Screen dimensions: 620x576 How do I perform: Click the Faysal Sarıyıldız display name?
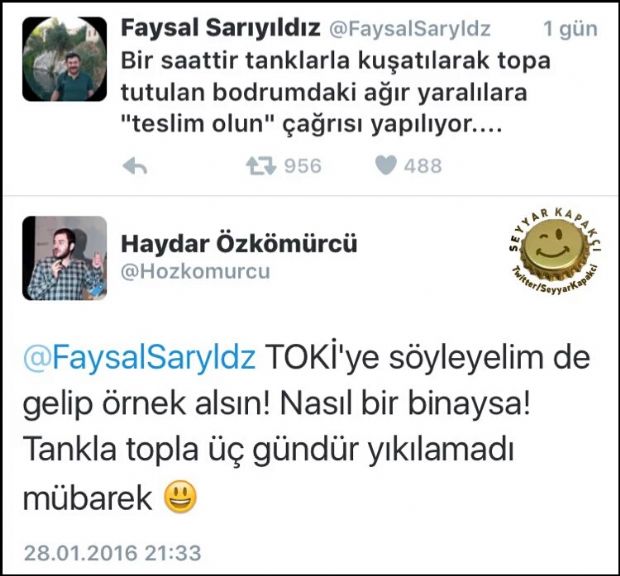pos(221,28)
